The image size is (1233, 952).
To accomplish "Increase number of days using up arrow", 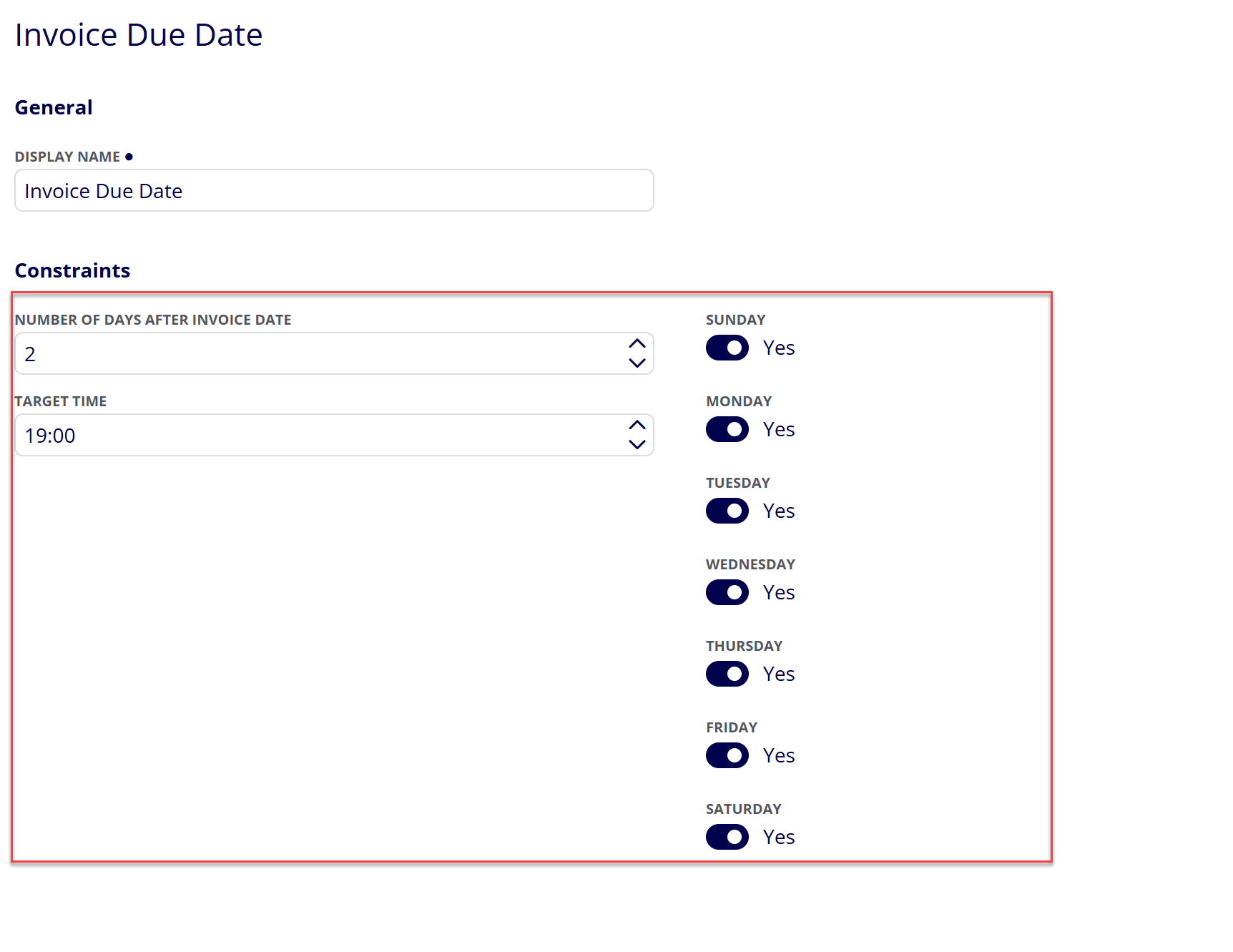I will tap(637, 344).
